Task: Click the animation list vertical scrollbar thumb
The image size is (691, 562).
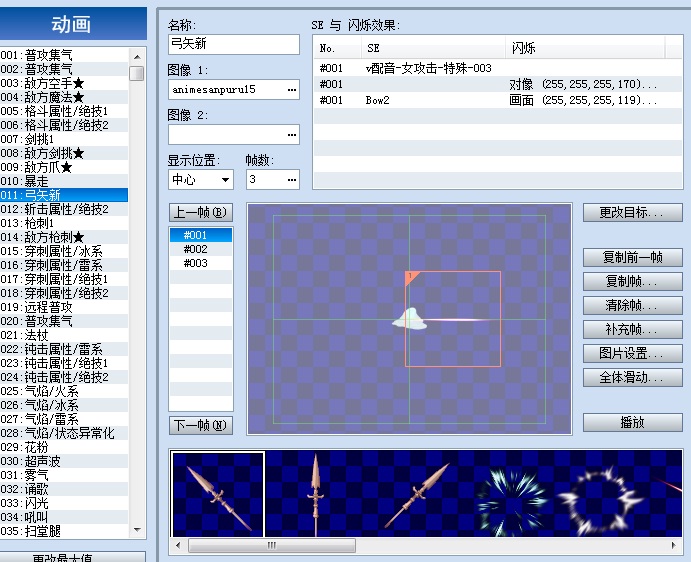Action: coord(137,73)
